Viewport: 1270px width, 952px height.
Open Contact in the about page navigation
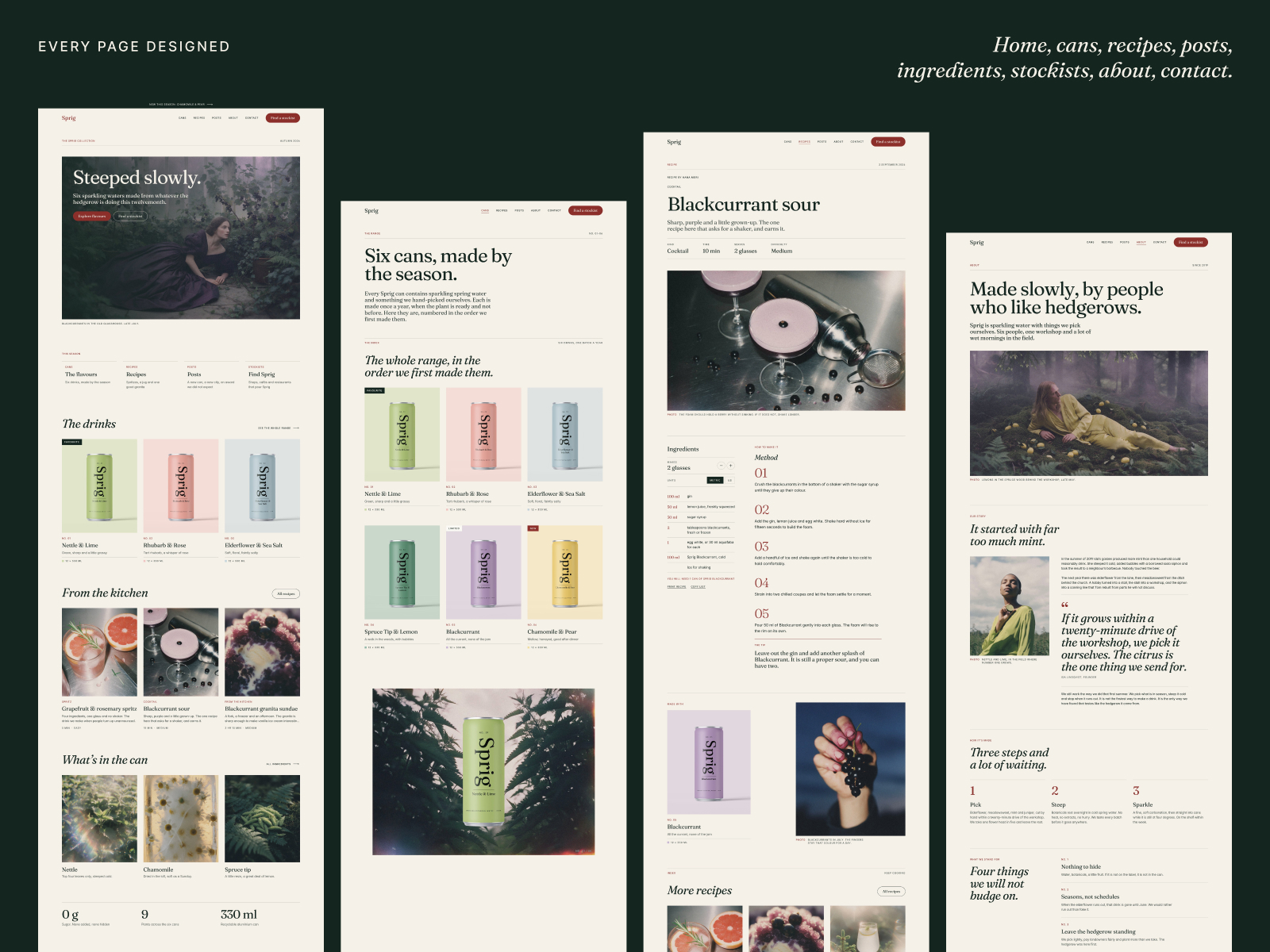pyautogui.click(x=1160, y=243)
